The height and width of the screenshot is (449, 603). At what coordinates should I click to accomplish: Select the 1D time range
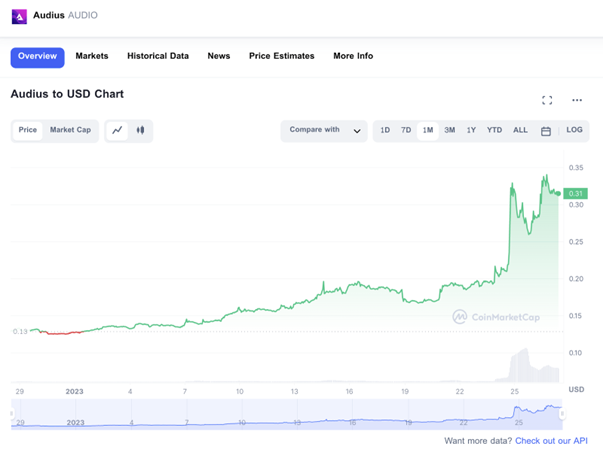point(385,131)
